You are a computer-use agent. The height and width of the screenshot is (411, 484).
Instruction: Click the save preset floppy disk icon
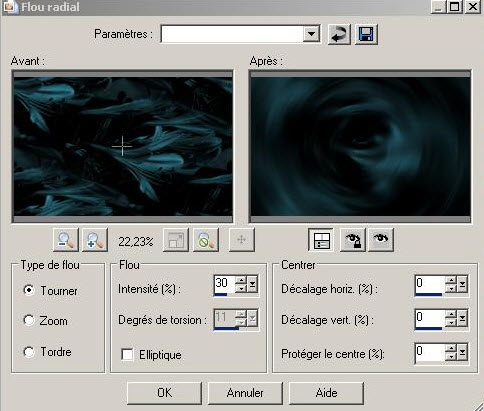(366, 34)
